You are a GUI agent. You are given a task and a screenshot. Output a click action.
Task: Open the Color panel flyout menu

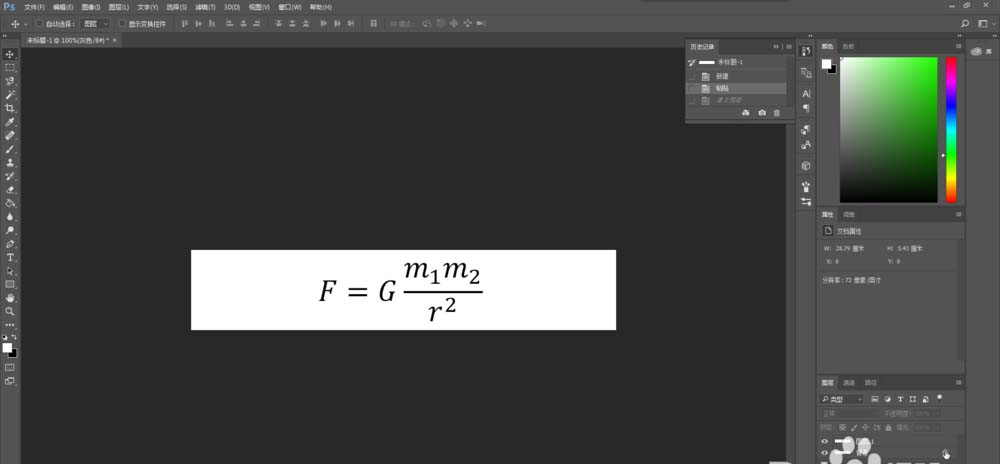click(x=959, y=47)
